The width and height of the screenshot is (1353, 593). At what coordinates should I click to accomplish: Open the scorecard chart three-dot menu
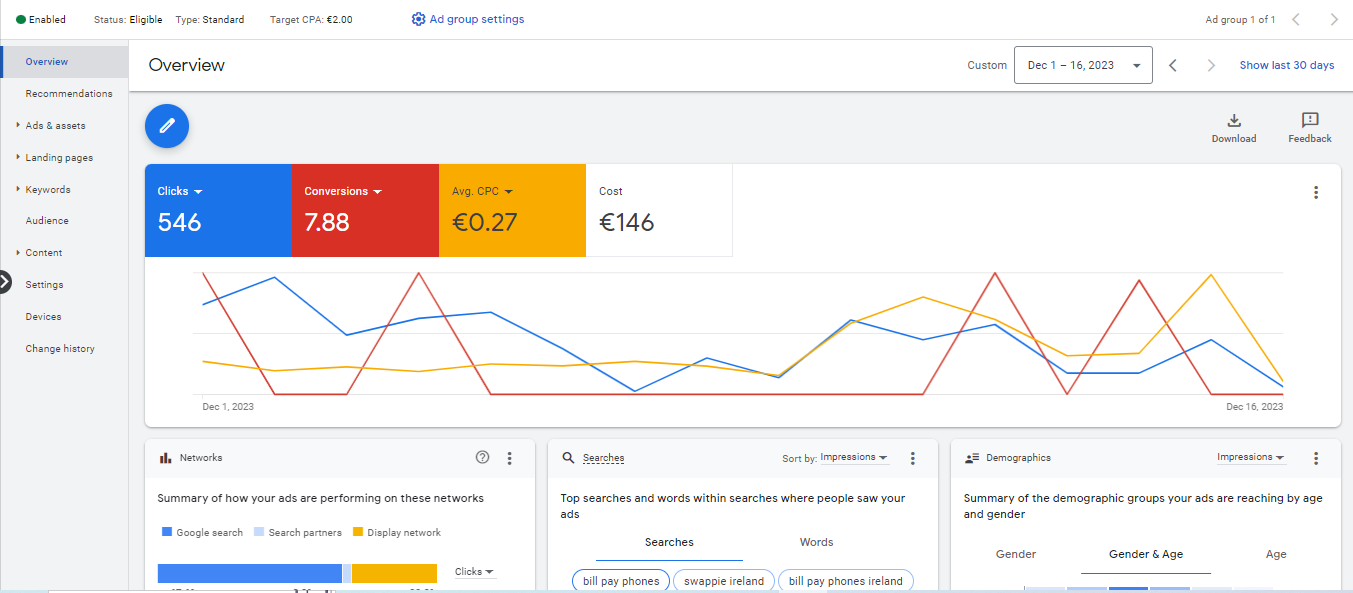1315,193
